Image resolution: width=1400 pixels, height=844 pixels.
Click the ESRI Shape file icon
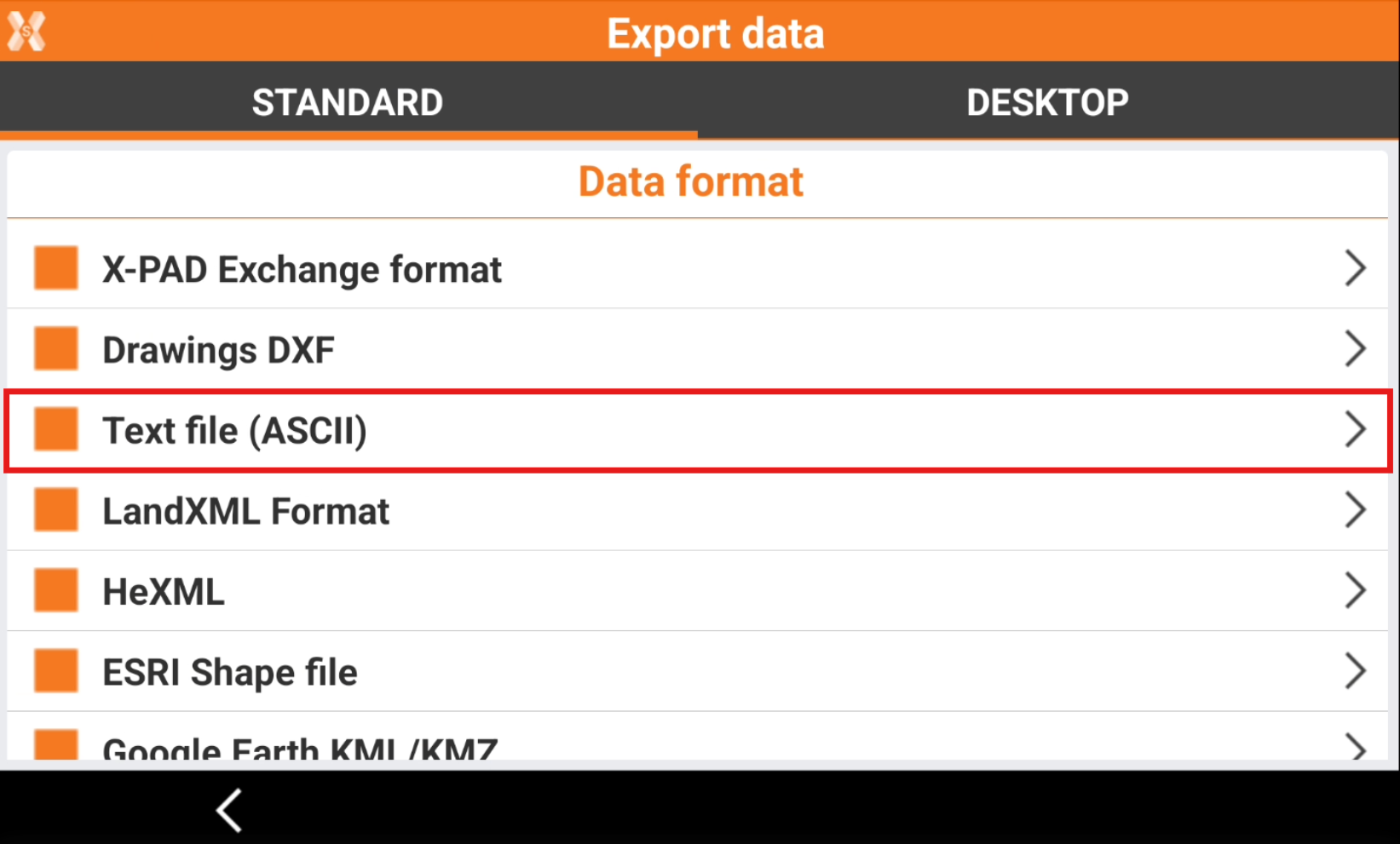pos(55,670)
